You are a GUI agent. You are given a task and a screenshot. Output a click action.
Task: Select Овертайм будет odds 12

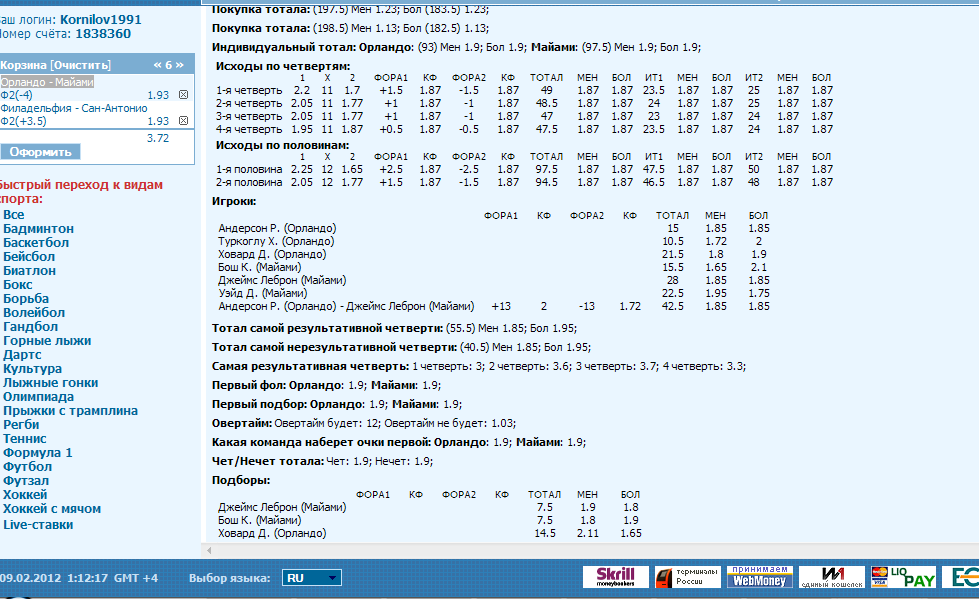(372, 423)
